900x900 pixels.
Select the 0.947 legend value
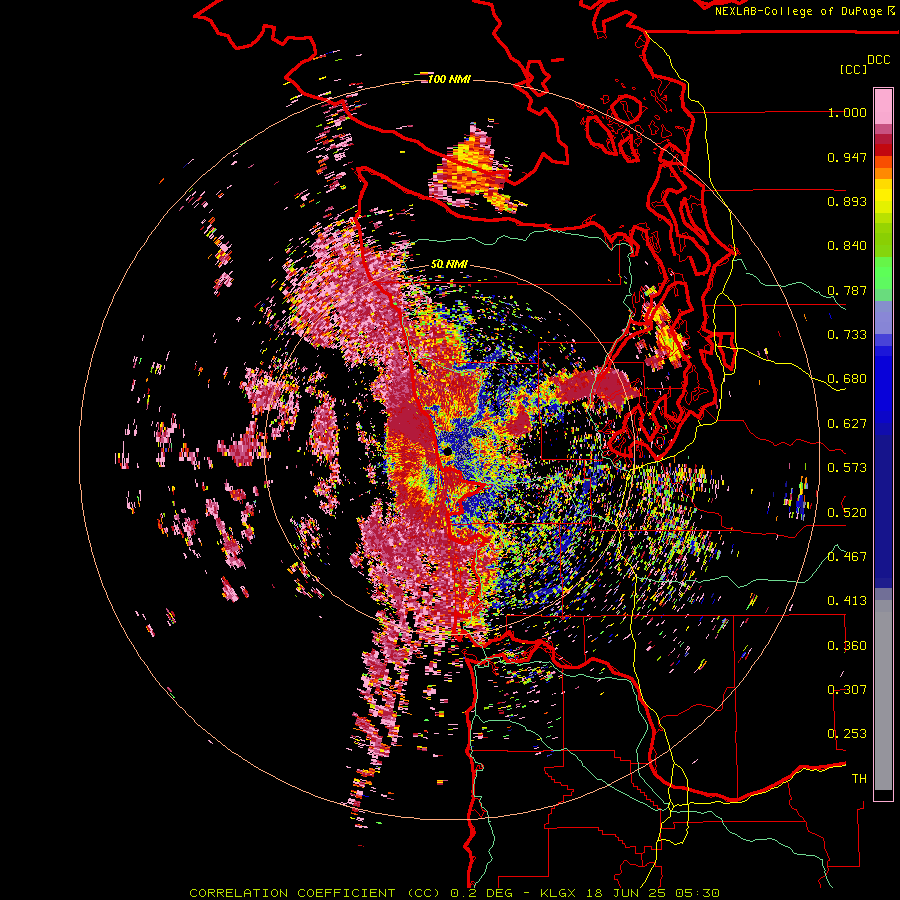[847, 157]
